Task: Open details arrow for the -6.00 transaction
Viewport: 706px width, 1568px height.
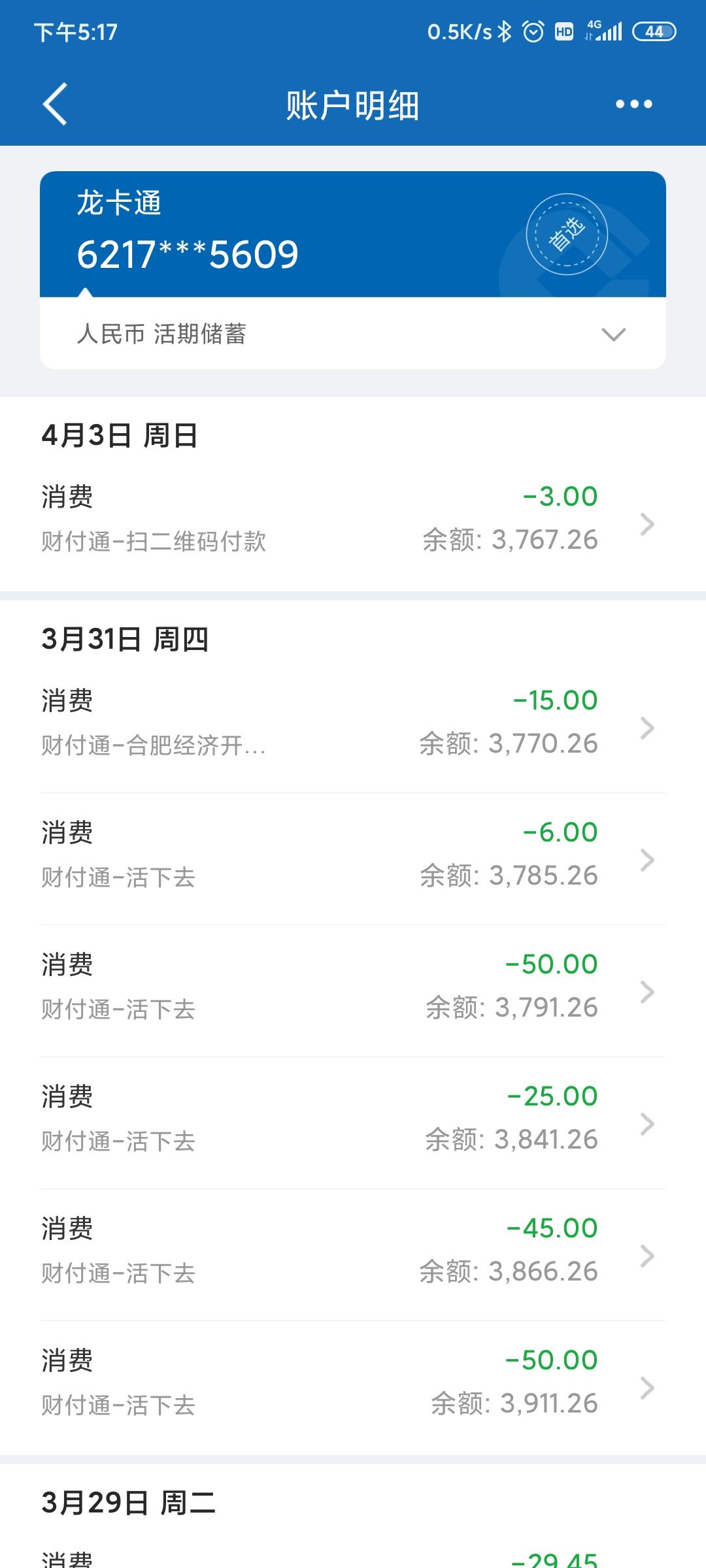Action: (647, 860)
